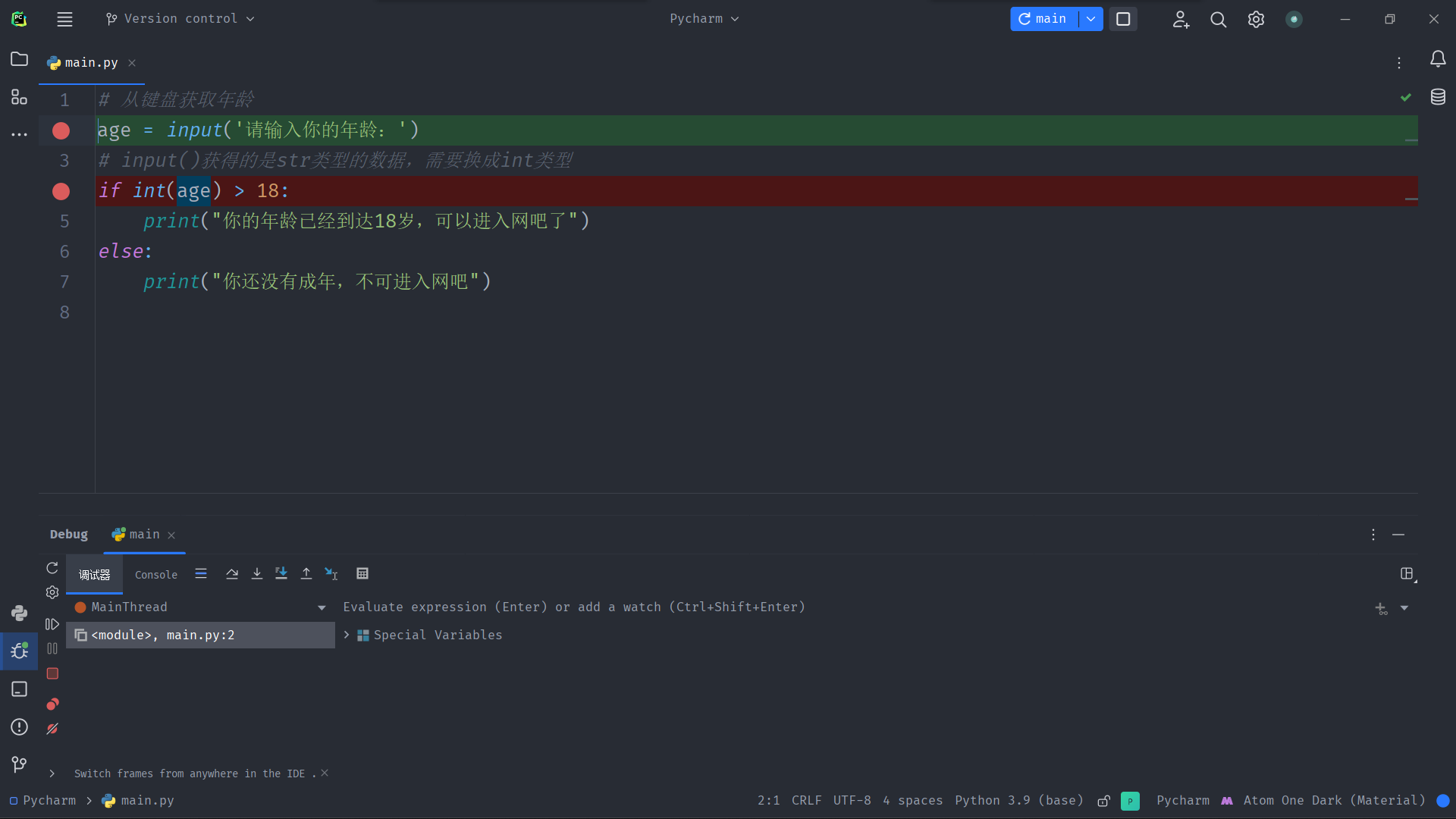Toggle Mute Breakpoints in debug sidebar
1456x819 pixels.
(x=52, y=729)
